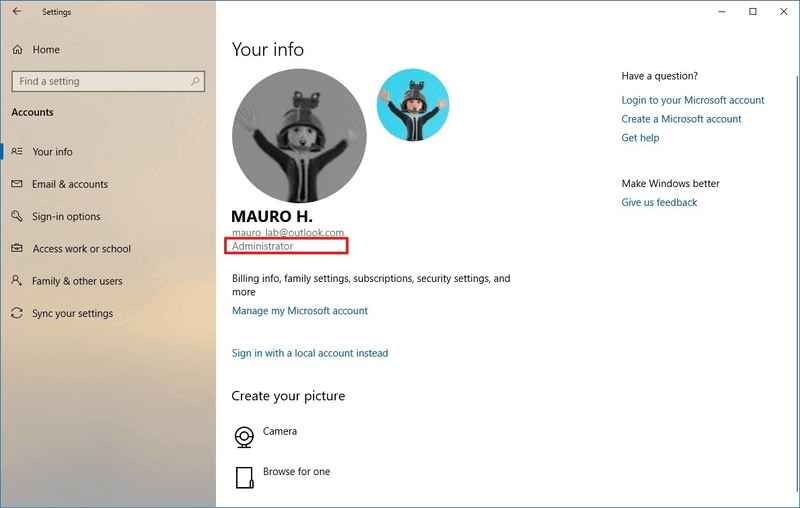Click the Sync your settings arrows icon
Screen dimensions: 800x508
(17, 313)
